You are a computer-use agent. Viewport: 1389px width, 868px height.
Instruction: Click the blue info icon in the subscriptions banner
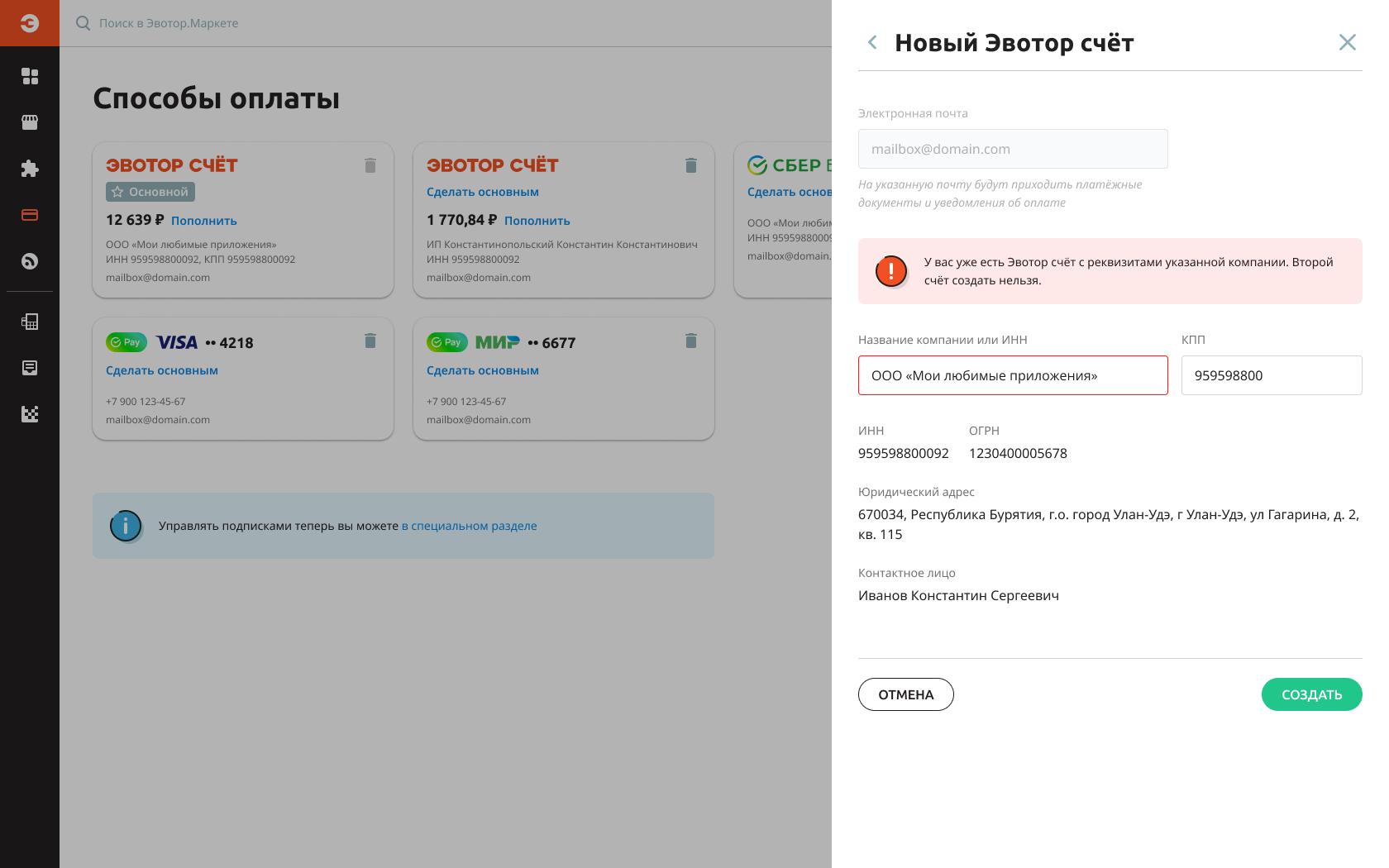(126, 525)
